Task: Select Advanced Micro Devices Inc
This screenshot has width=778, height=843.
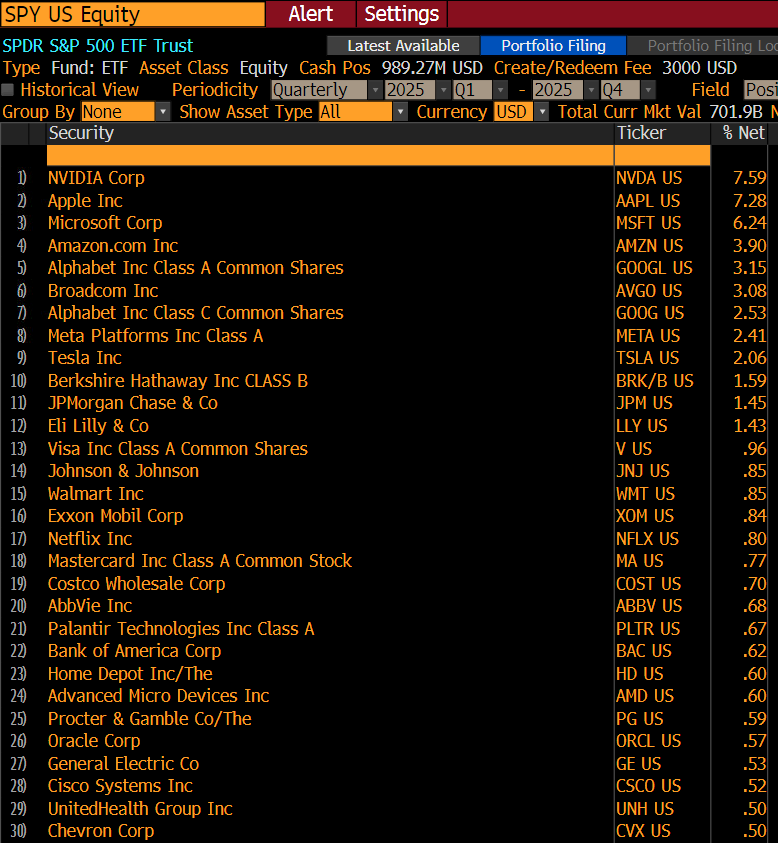Action: click(x=159, y=696)
